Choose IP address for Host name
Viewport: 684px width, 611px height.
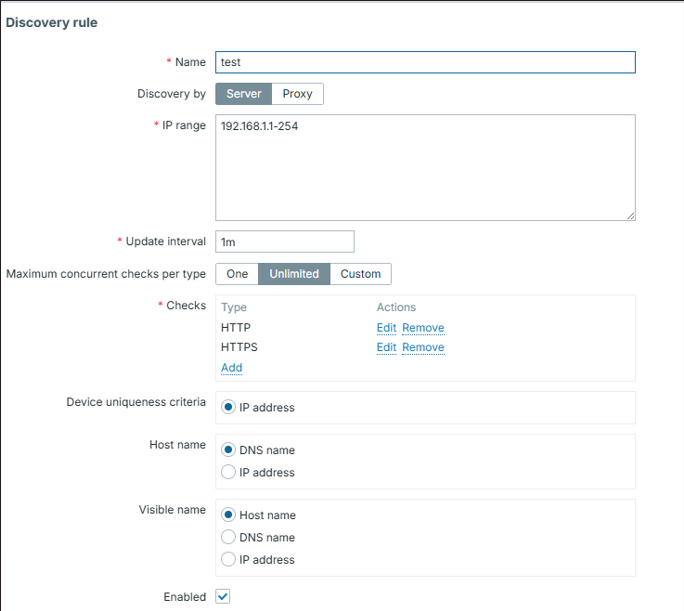pyautogui.click(x=229, y=473)
